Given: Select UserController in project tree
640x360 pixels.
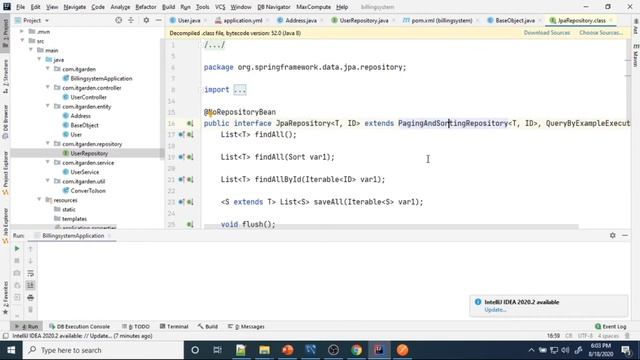Looking at the screenshot, I should click(88, 97).
